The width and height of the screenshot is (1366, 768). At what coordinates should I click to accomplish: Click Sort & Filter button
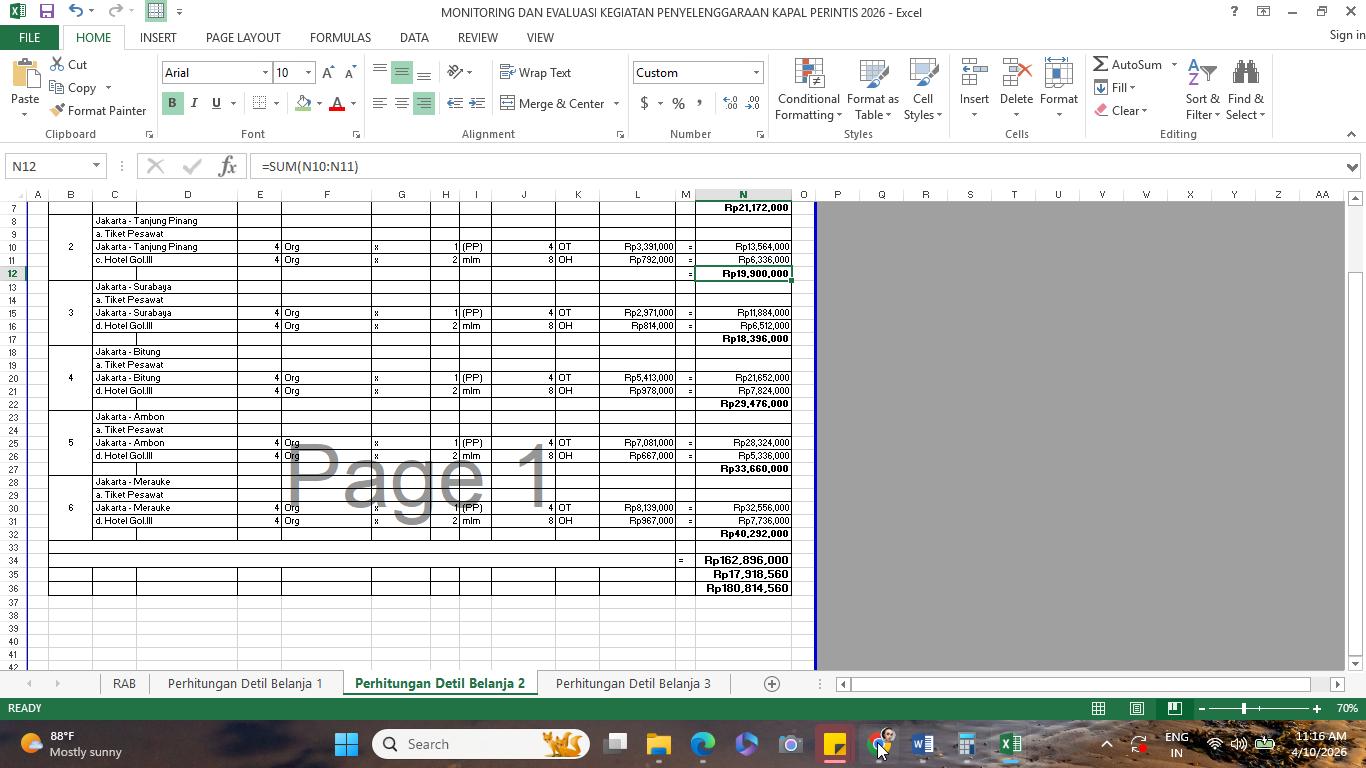point(1202,90)
